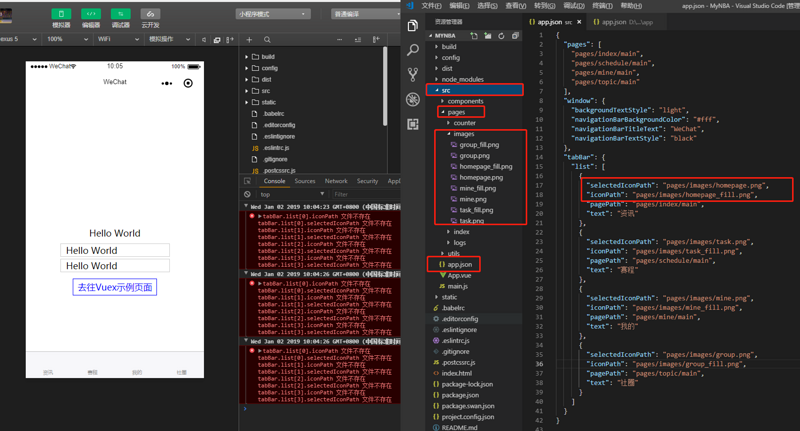Screen dimensions: 800x431
Task: Select mine_fill.png in VS Code explorer
Action: pos(478,188)
